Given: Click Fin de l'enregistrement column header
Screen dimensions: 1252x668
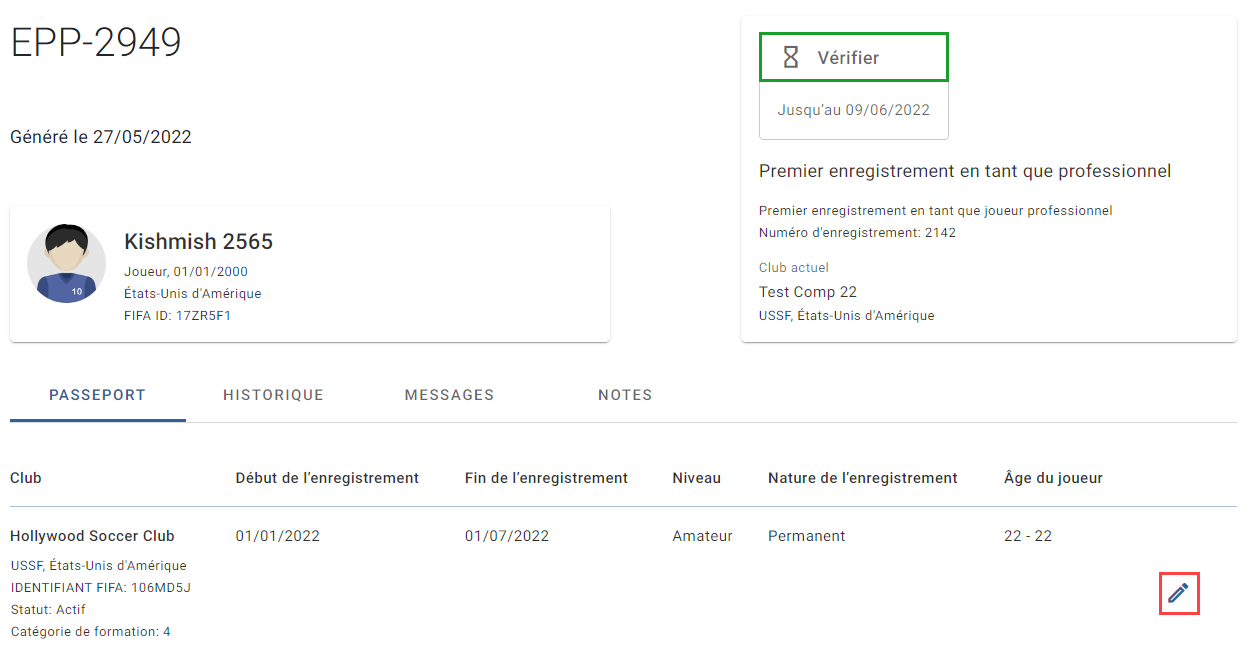Looking at the screenshot, I should [x=546, y=478].
